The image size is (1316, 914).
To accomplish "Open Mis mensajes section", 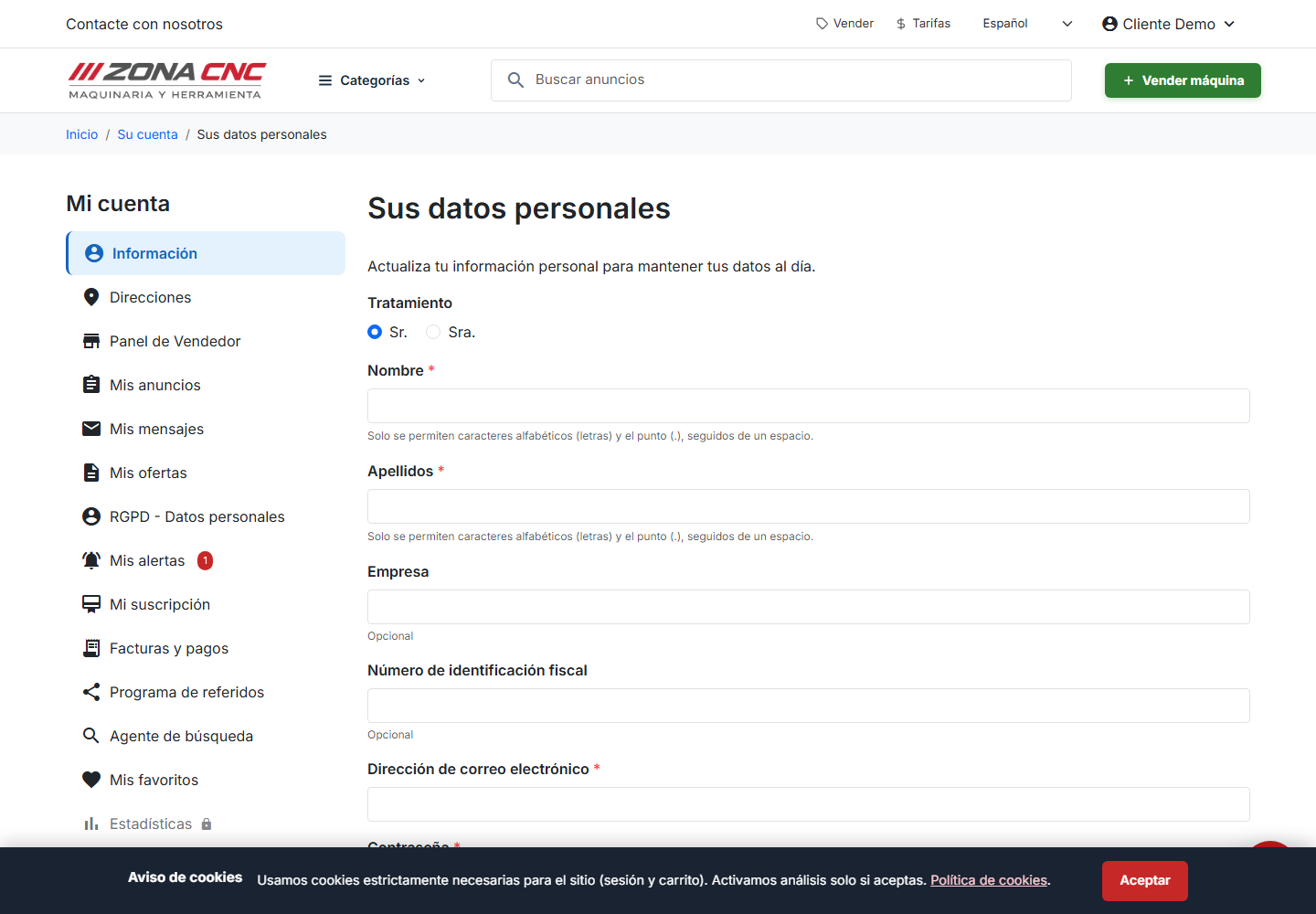I will tap(206, 429).
